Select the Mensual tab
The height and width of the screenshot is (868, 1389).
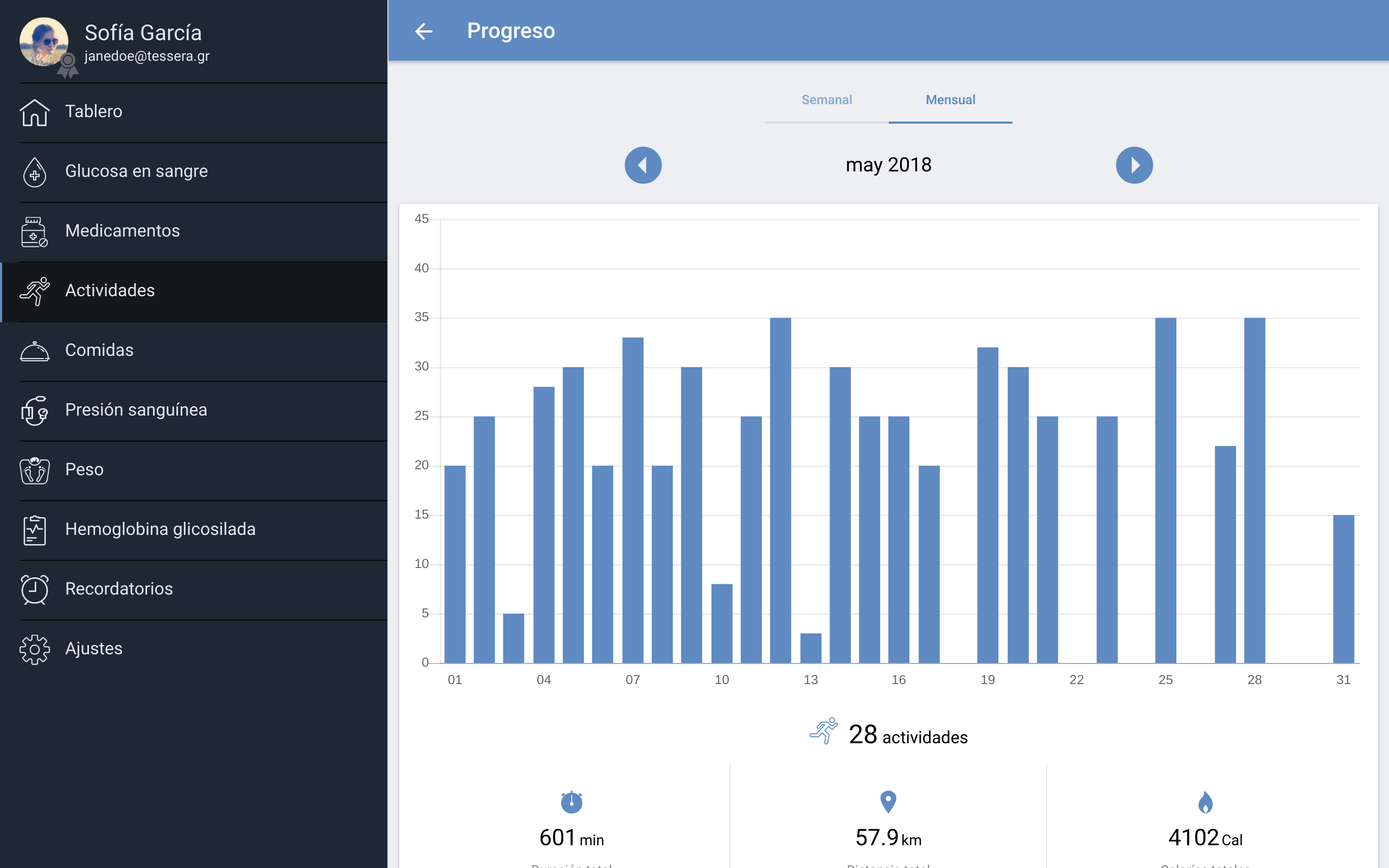pos(950,100)
